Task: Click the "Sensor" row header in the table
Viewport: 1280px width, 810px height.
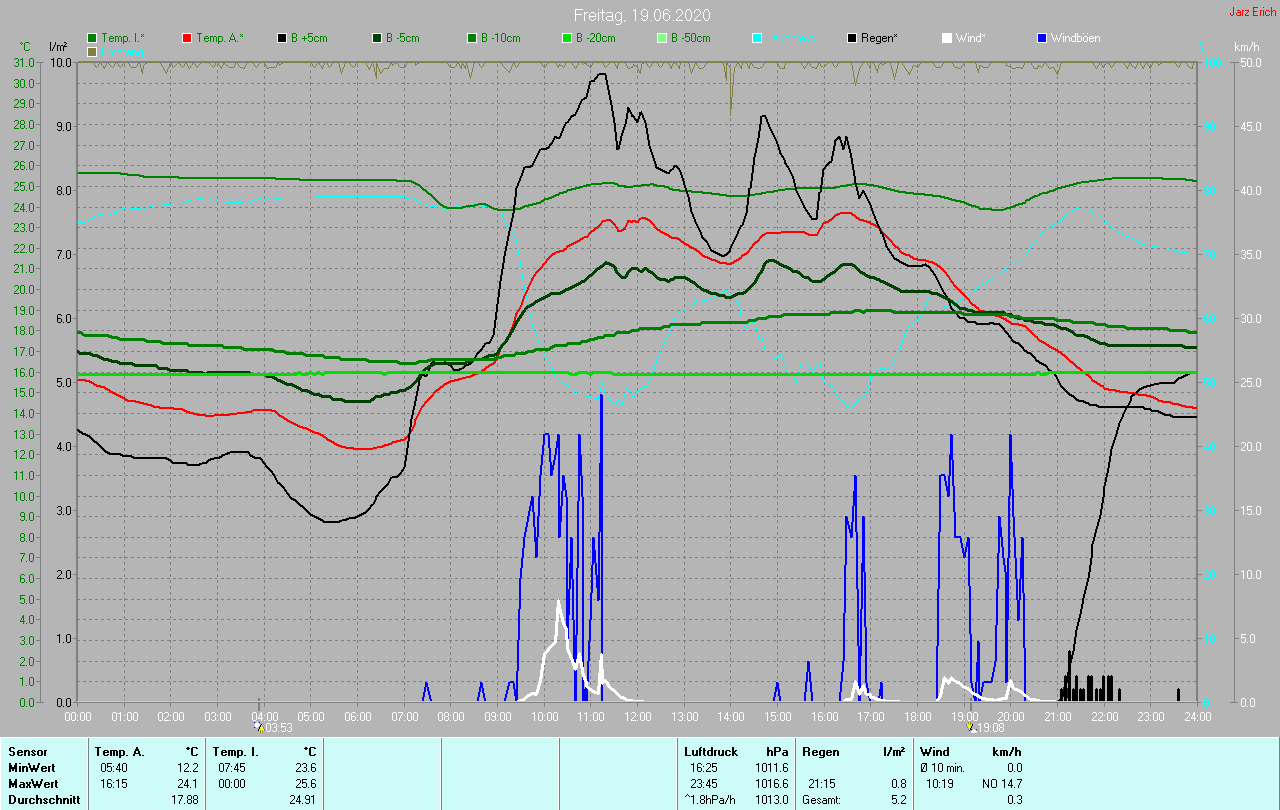Action: (27, 752)
